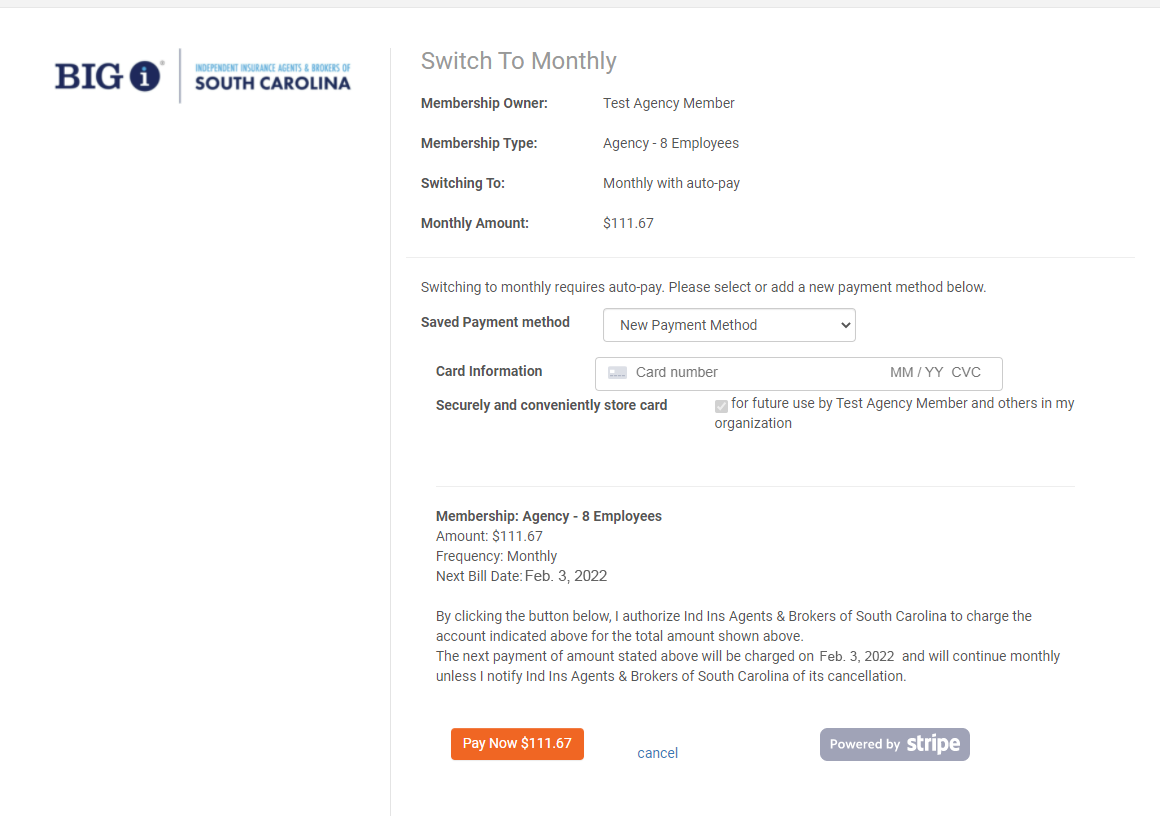
Task: Click the Powered by Stripe badge
Action: 894,744
